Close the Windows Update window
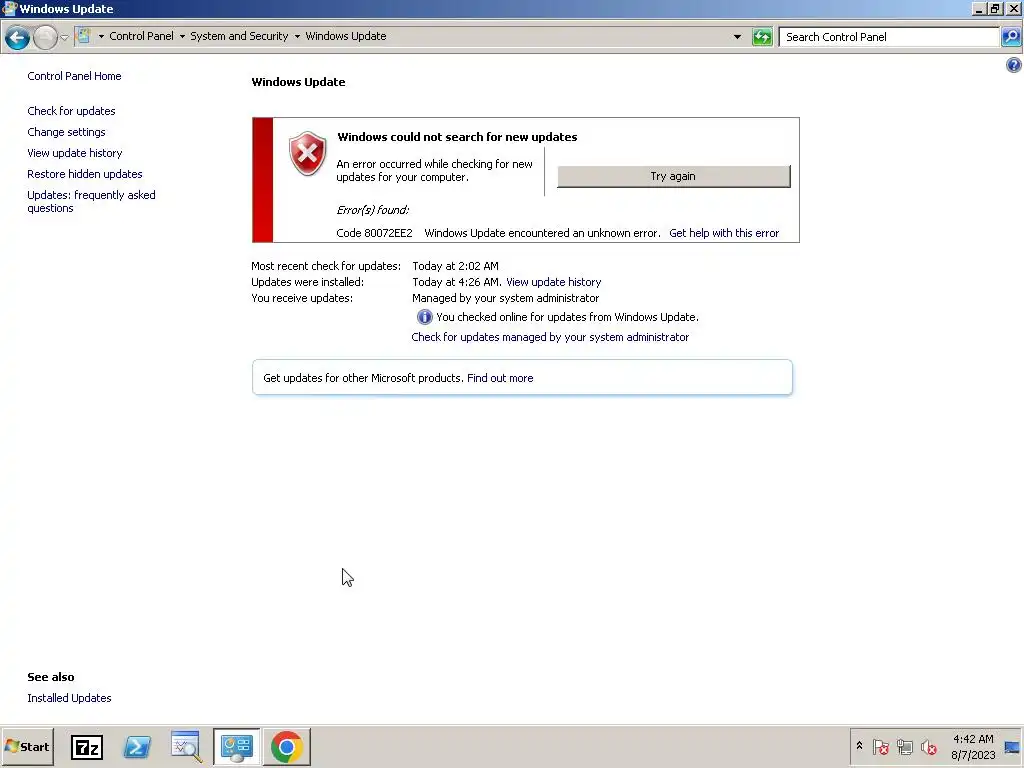The image size is (1024, 768). point(1013,8)
